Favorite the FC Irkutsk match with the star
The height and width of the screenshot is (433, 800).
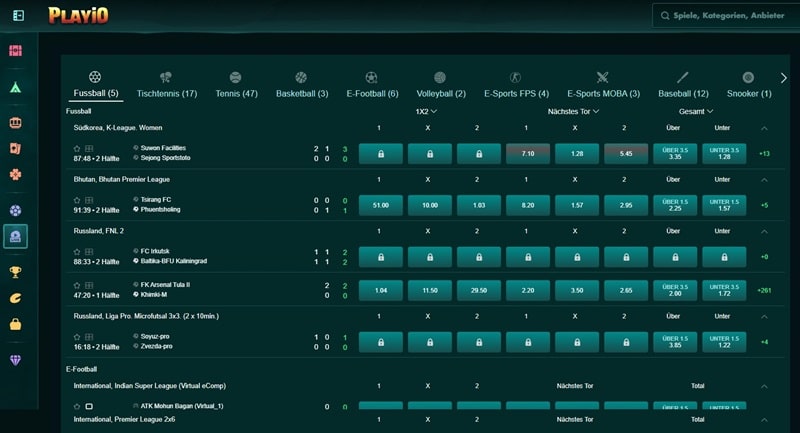(x=77, y=251)
